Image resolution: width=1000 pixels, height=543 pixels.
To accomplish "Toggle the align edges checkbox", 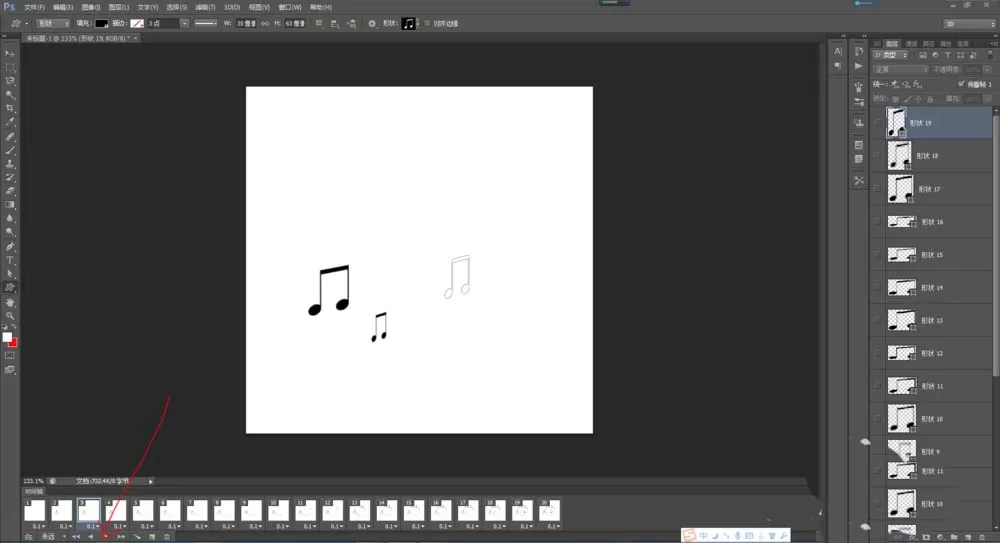I will tap(427, 24).
